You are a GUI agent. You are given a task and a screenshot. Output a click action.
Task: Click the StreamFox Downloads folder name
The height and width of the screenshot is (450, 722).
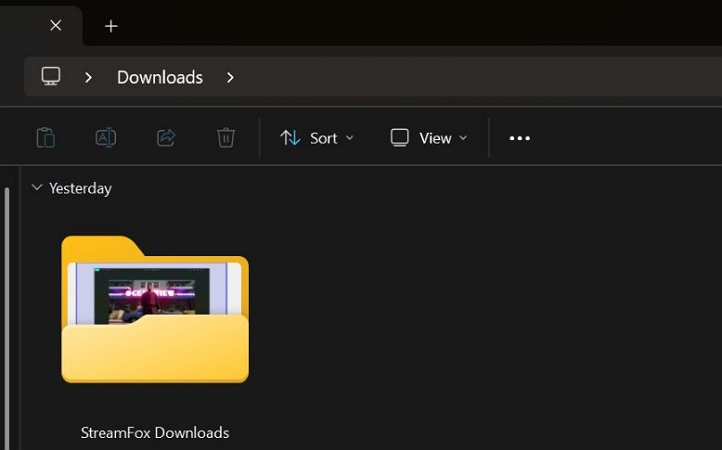(155, 433)
